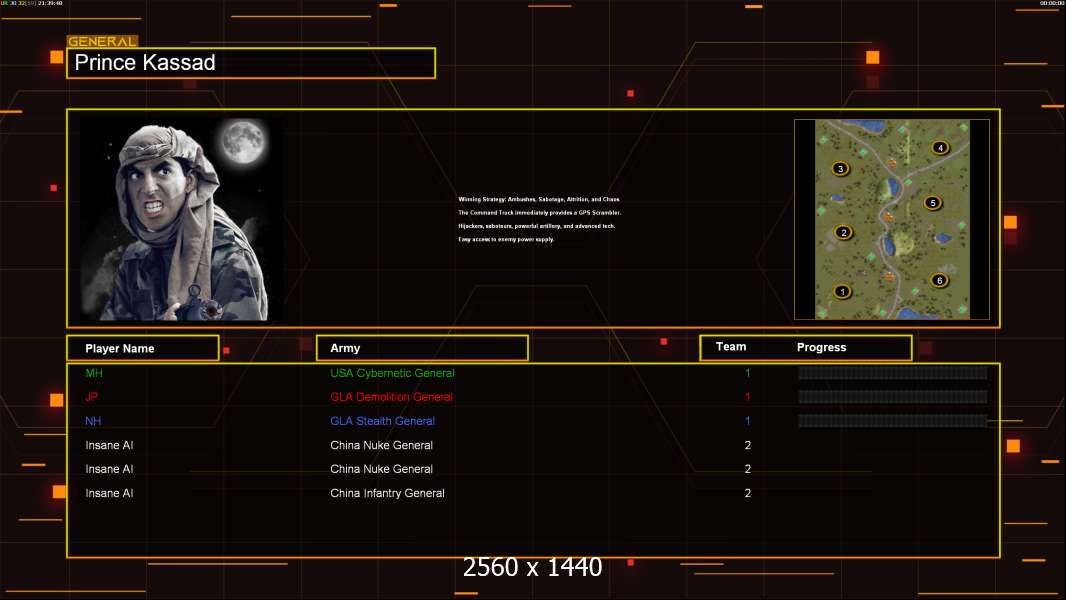Click the Team column header
Viewport: 1066px width, 600px height.
[x=731, y=347]
